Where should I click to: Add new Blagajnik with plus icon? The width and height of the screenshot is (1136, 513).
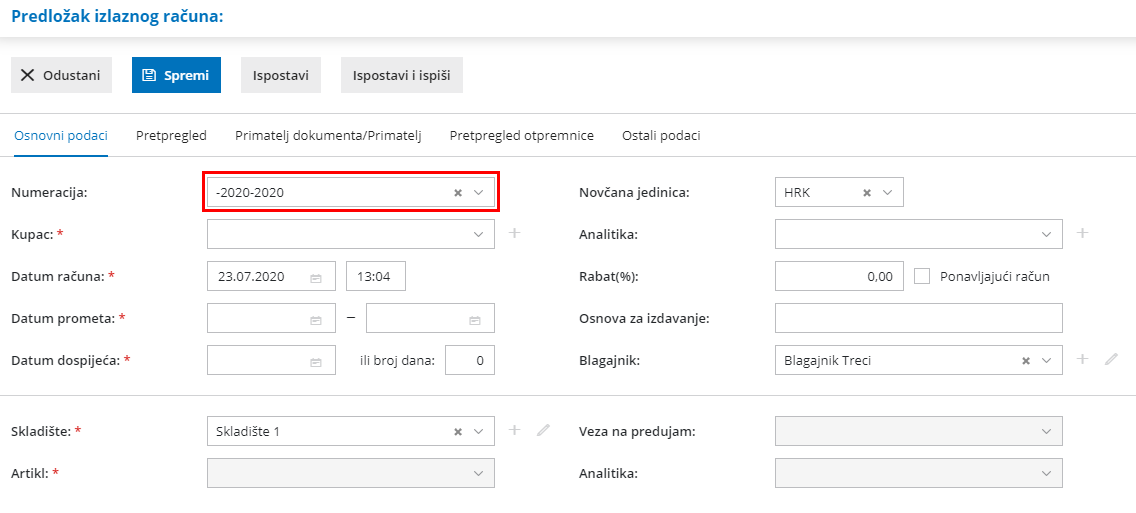(x=1083, y=360)
